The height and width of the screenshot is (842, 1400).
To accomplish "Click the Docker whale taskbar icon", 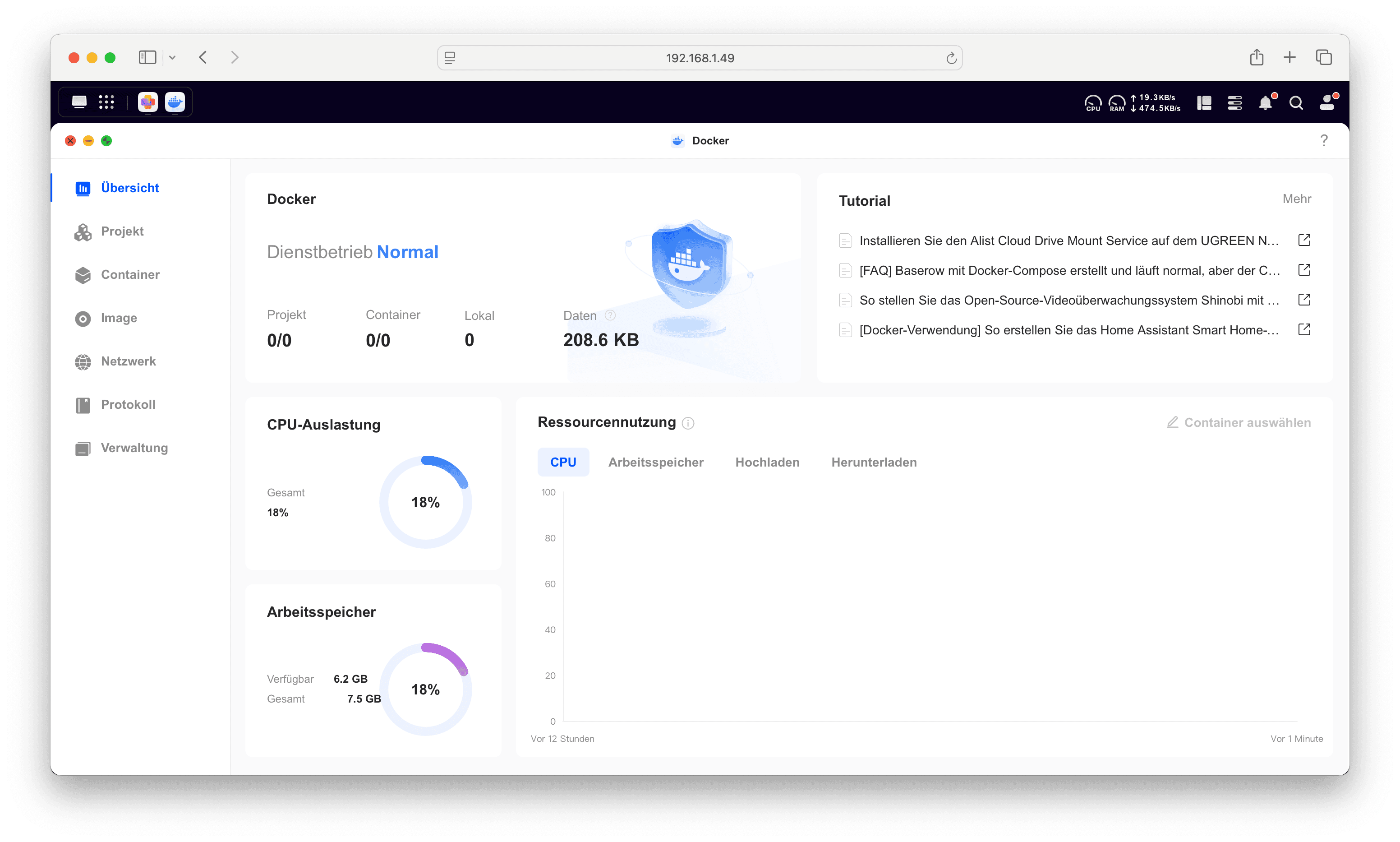I will pyautogui.click(x=175, y=102).
